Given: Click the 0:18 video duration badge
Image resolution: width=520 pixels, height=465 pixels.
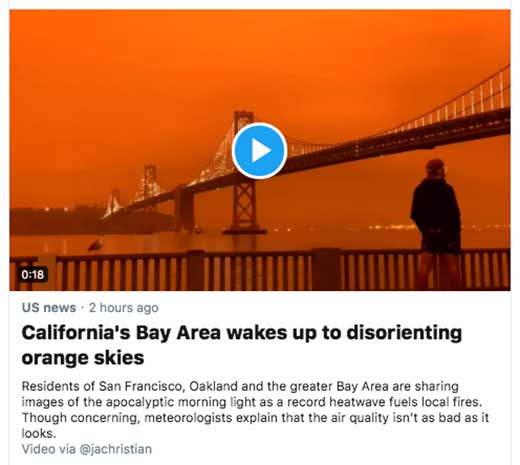Looking at the screenshot, I should click(x=33, y=274).
